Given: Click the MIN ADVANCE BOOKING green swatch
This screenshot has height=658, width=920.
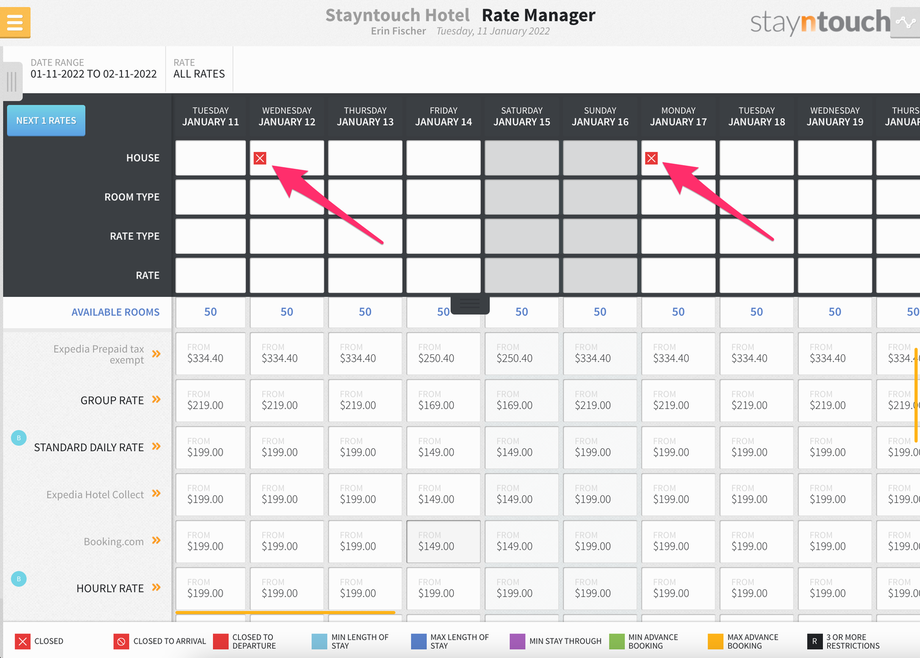Looking at the screenshot, I should pos(617,641).
